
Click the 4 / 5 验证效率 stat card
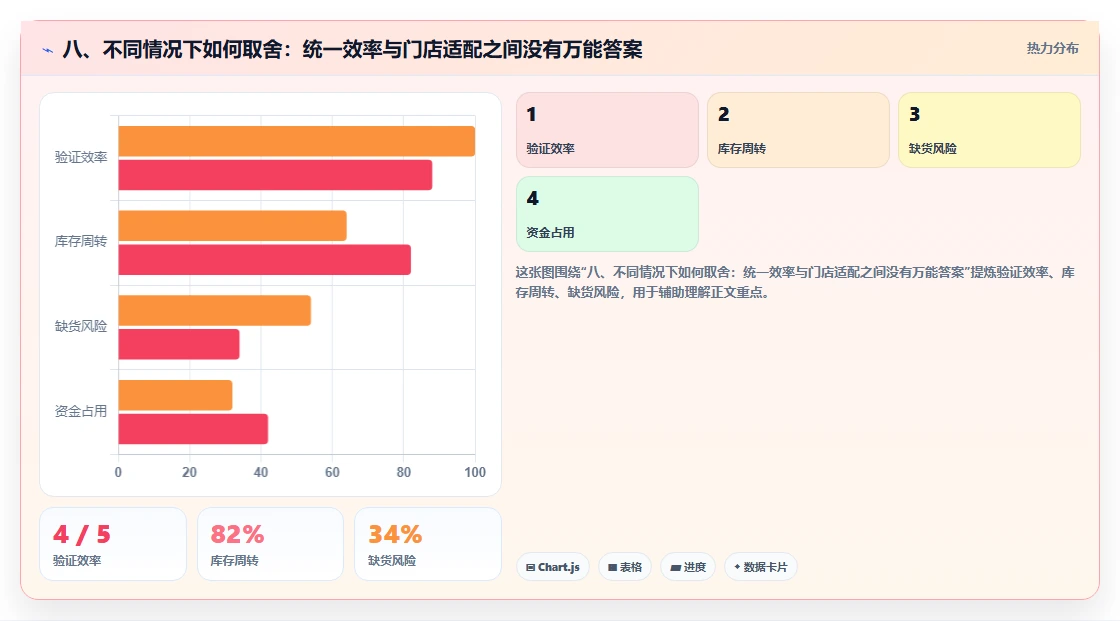click(113, 544)
